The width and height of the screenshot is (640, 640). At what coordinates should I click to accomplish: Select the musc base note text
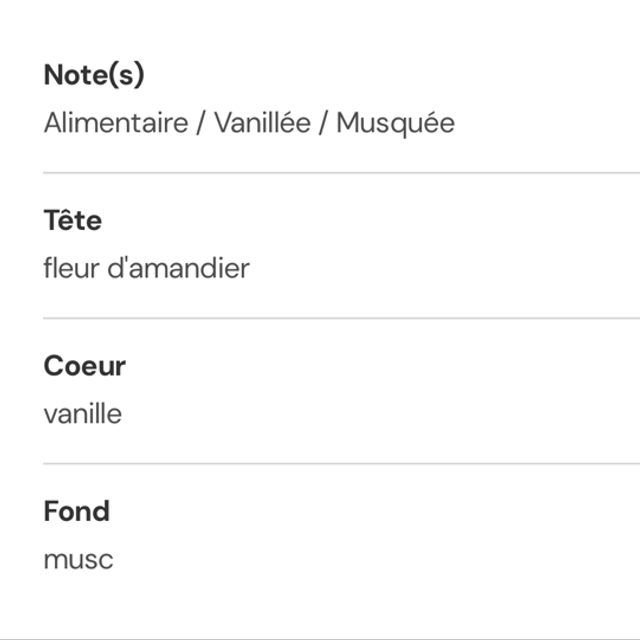coord(78,559)
